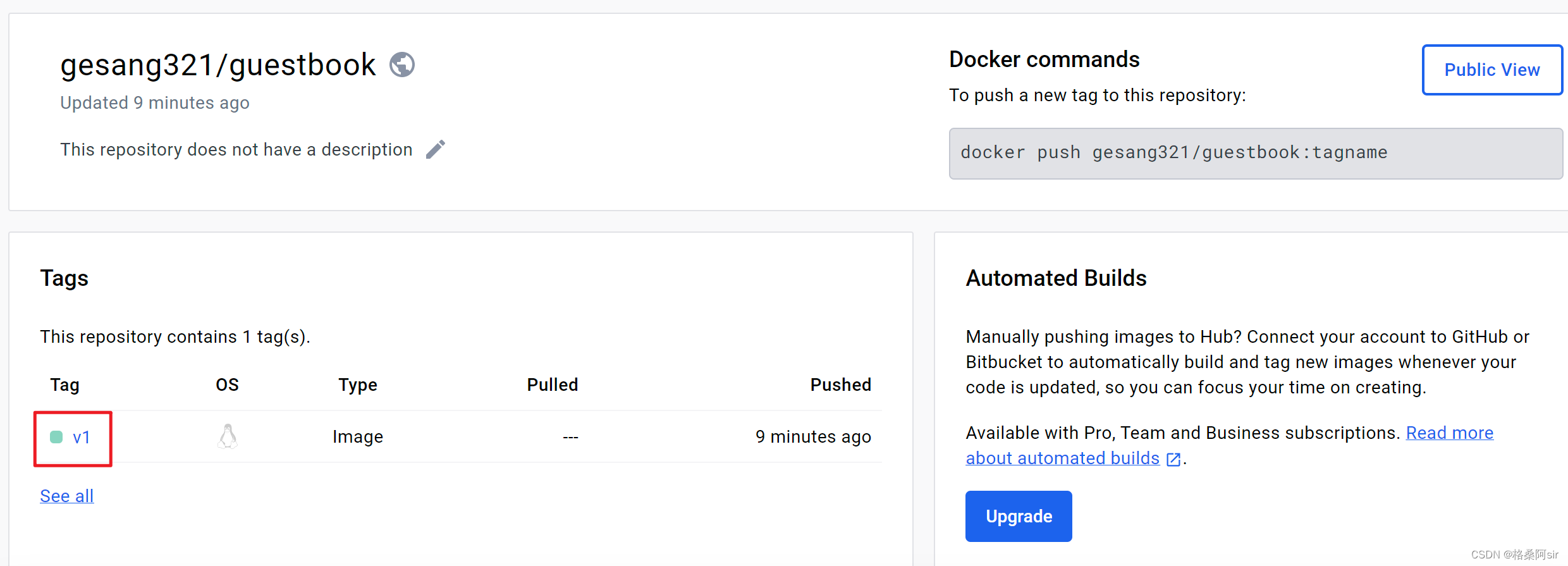This screenshot has width=1568, height=566.
Task: Open the v1 tag link
Action: (x=82, y=437)
